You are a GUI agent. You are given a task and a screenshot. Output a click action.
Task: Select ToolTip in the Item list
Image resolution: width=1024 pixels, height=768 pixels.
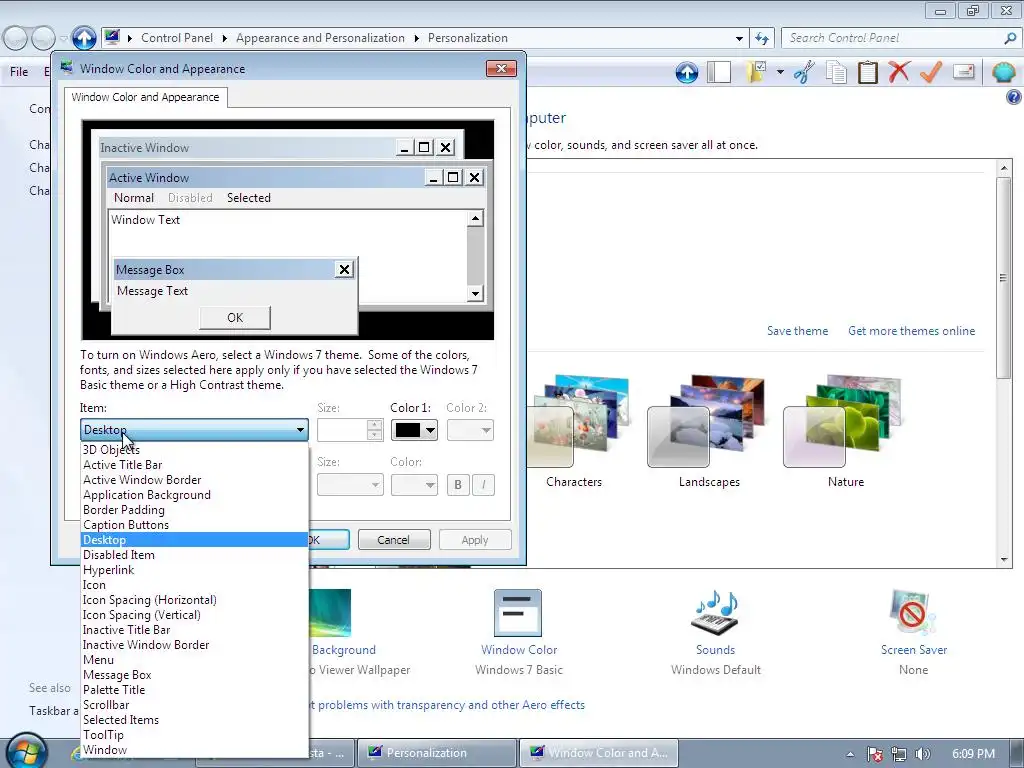tap(194, 735)
